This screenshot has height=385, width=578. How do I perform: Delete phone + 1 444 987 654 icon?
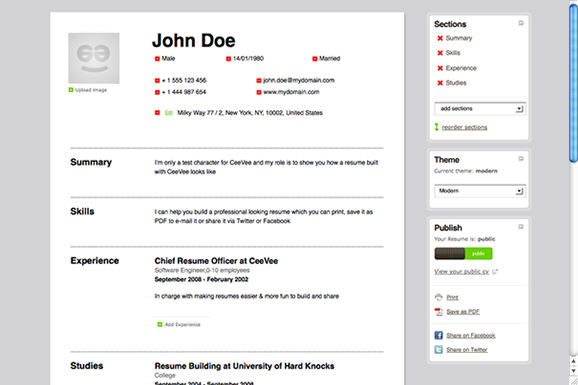(157, 92)
